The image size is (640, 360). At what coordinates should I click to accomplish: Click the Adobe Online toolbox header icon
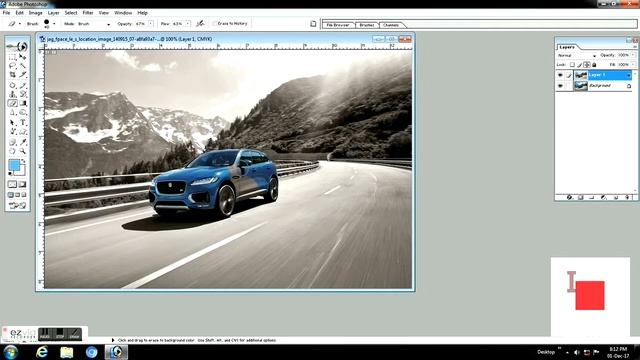pos(17,47)
